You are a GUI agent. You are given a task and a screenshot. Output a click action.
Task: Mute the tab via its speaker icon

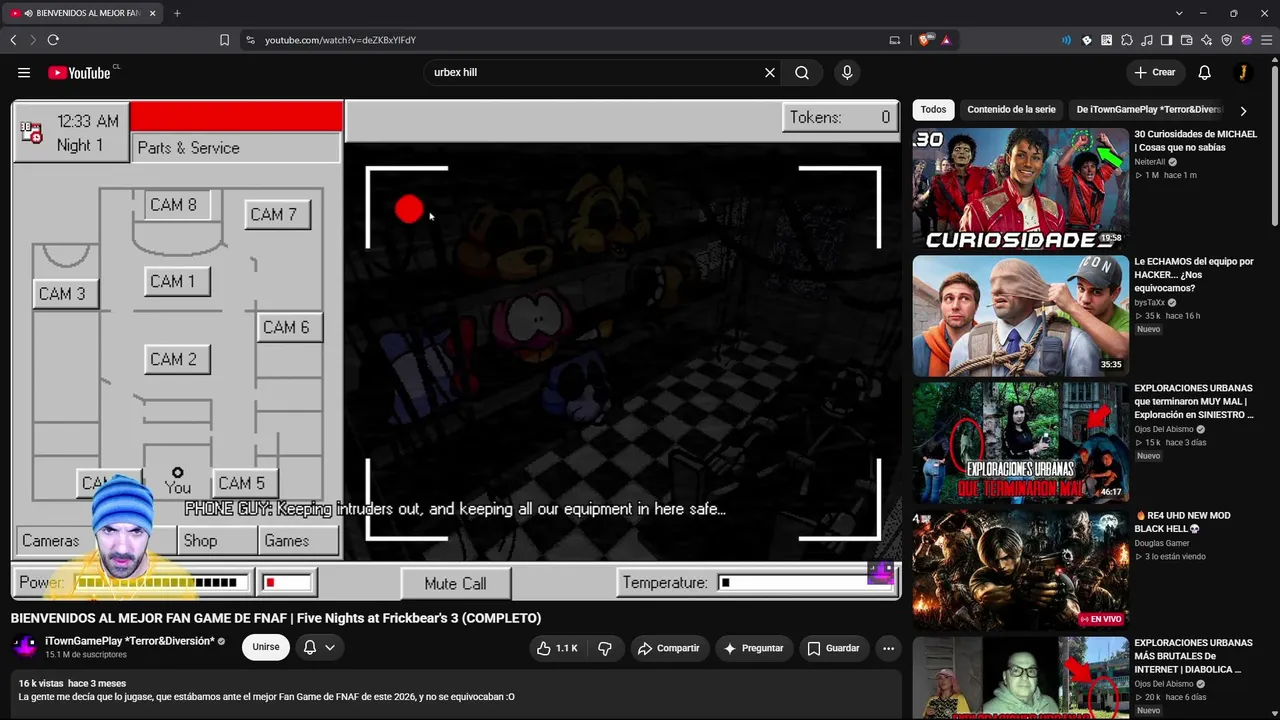tap(27, 13)
